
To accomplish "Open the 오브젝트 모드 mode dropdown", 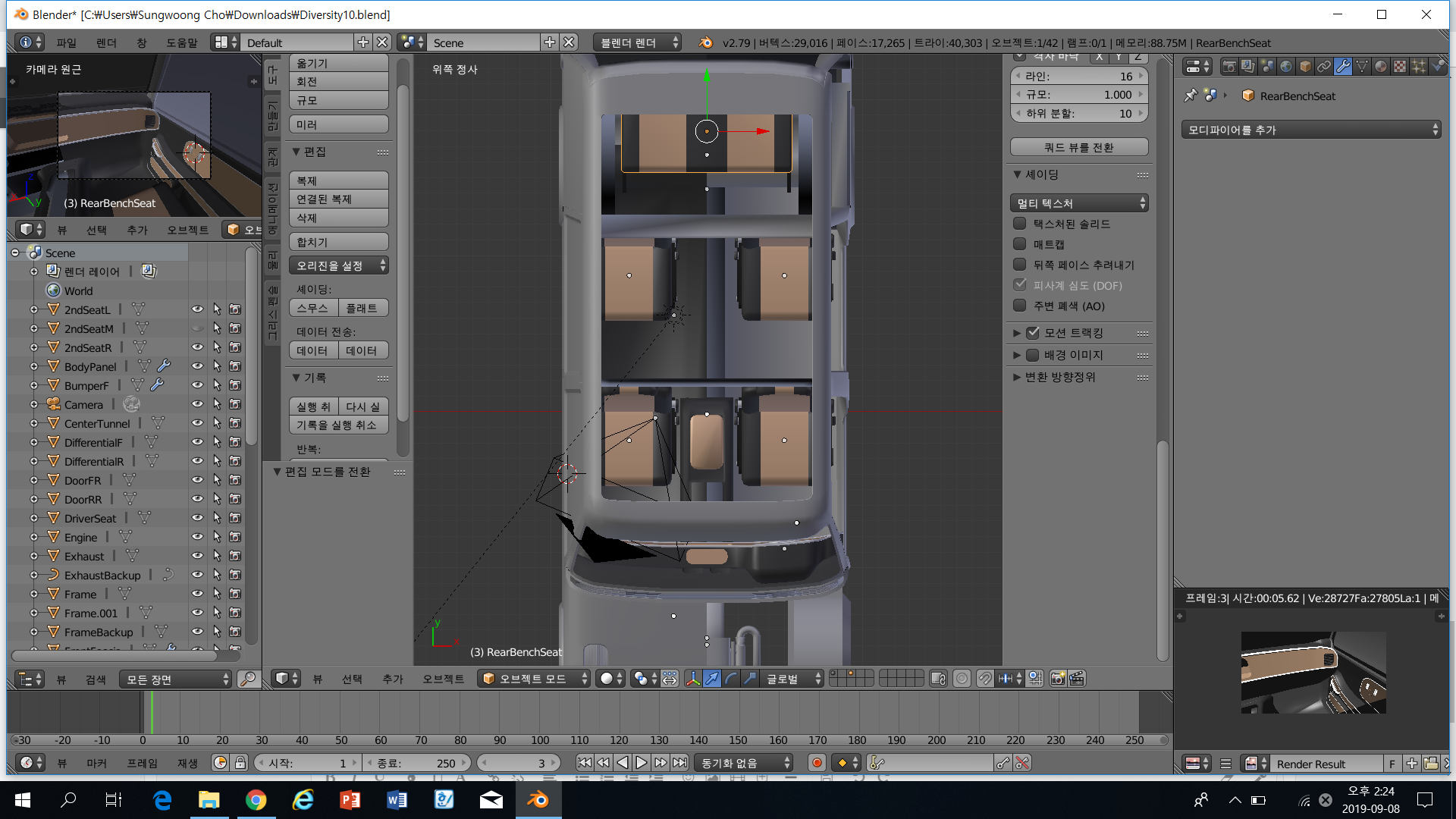I will [533, 679].
